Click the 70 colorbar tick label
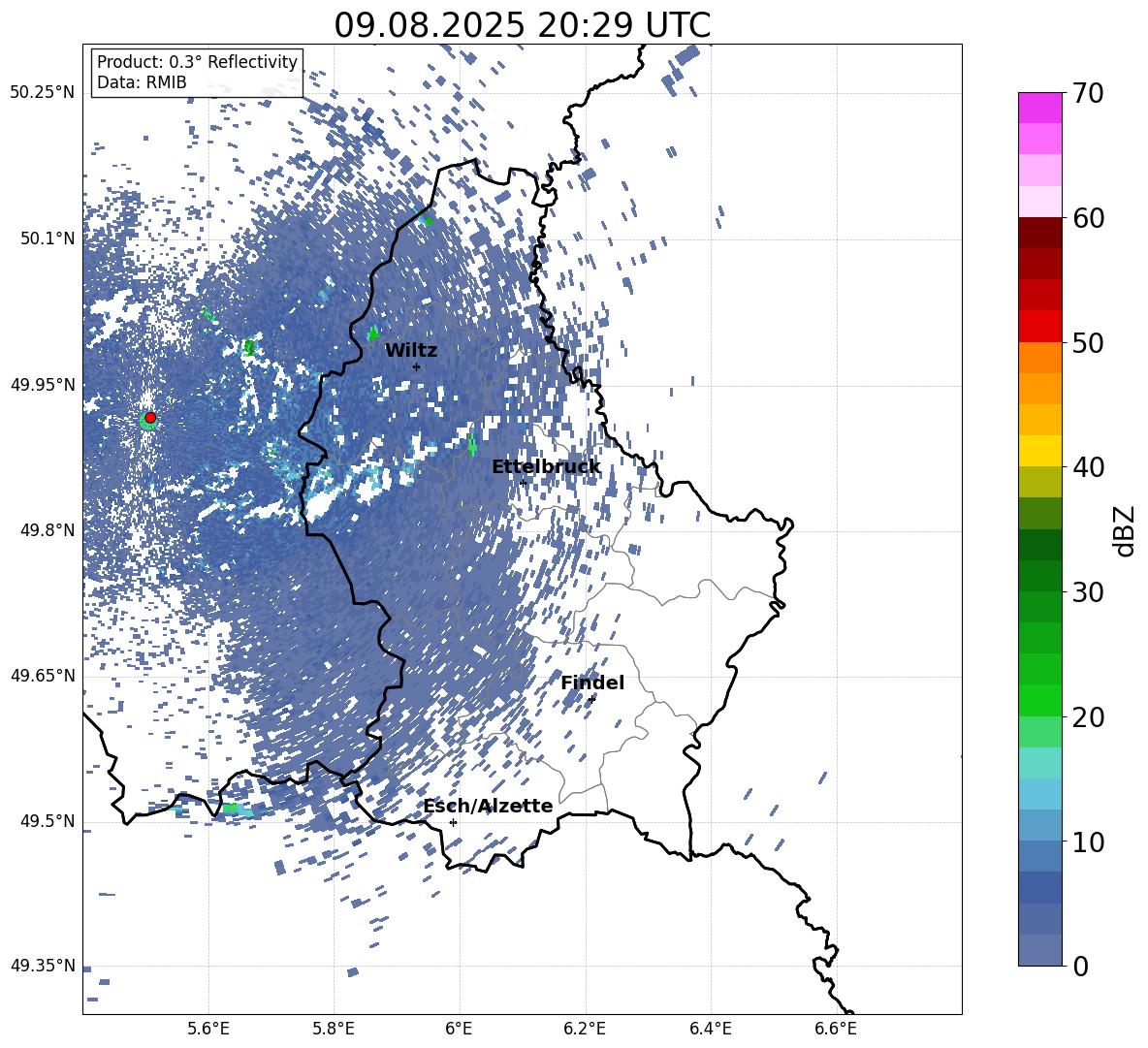The height and width of the screenshot is (1048, 1148). (1089, 93)
